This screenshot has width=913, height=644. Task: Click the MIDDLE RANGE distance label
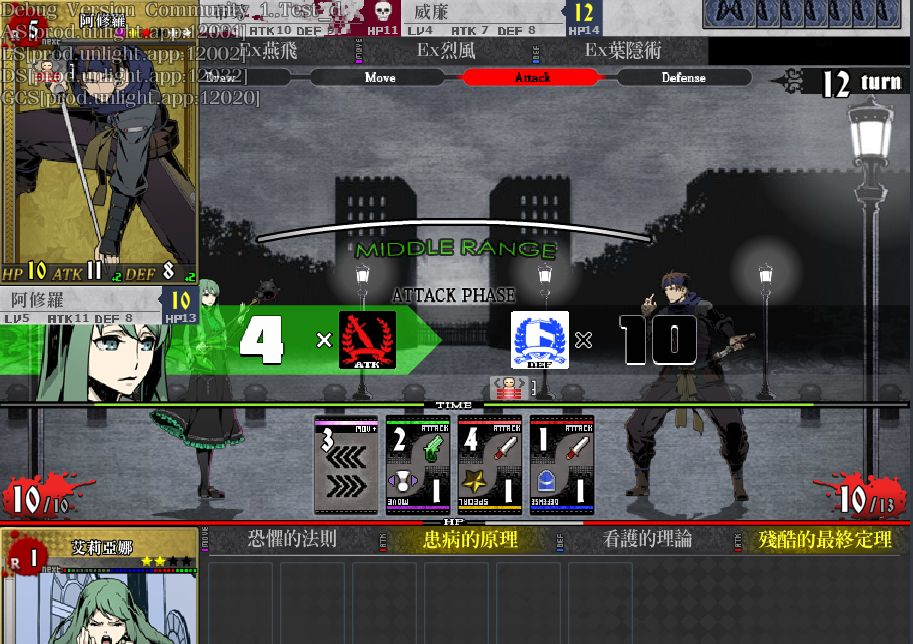point(456,249)
